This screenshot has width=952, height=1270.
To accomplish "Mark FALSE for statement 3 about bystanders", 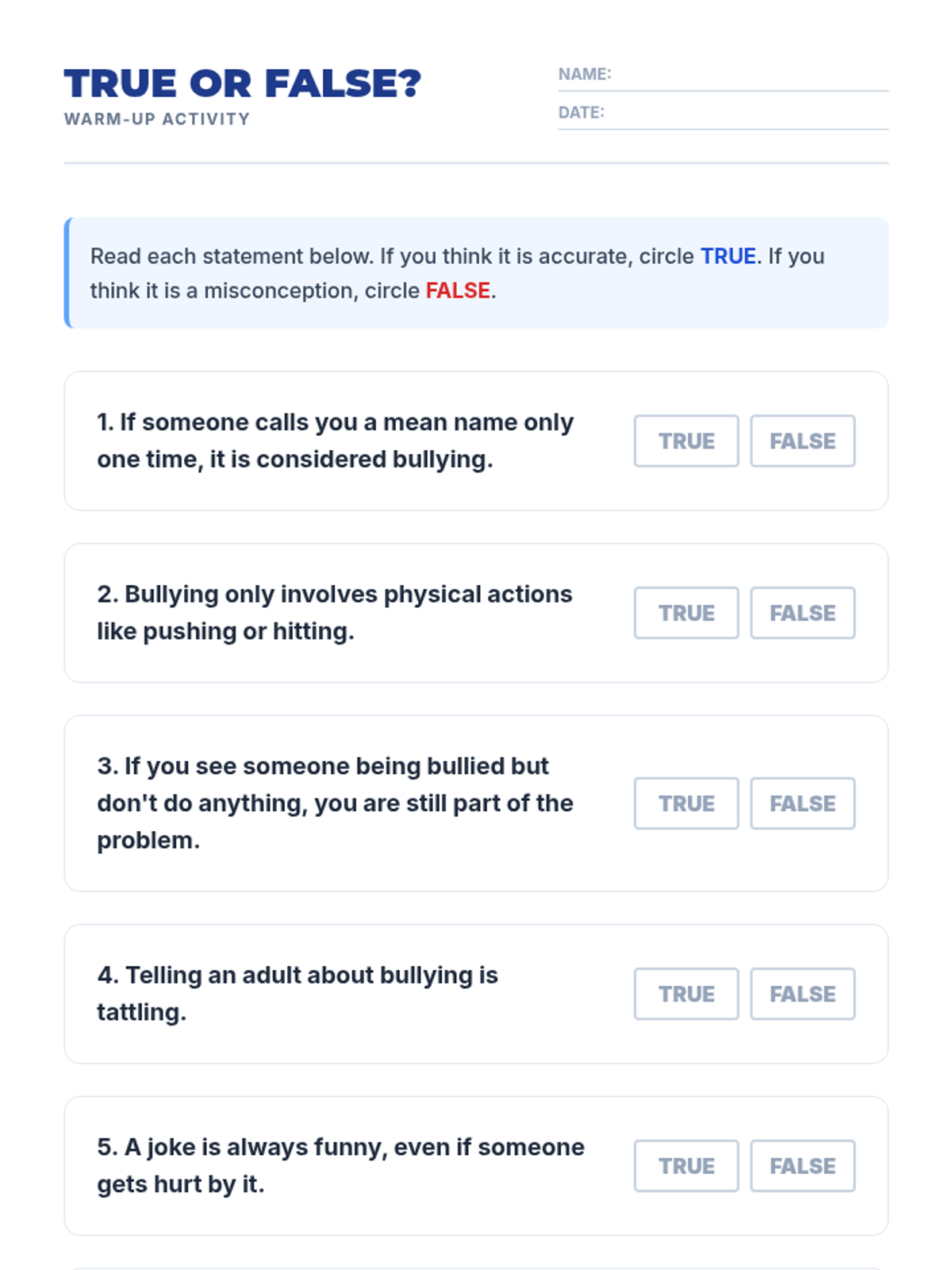I will 802,803.
